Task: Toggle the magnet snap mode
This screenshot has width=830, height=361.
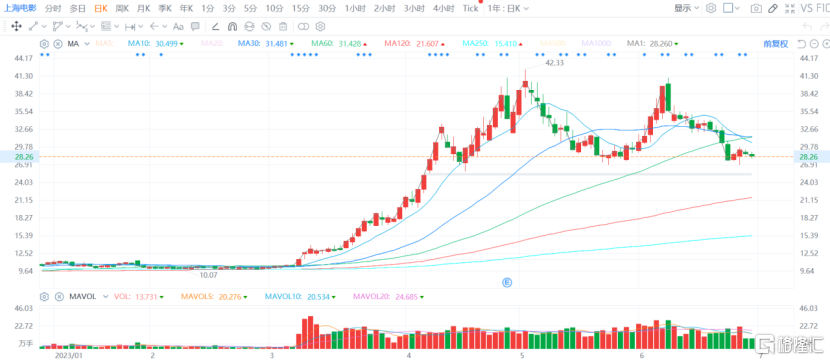Action: click(x=232, y=26)
